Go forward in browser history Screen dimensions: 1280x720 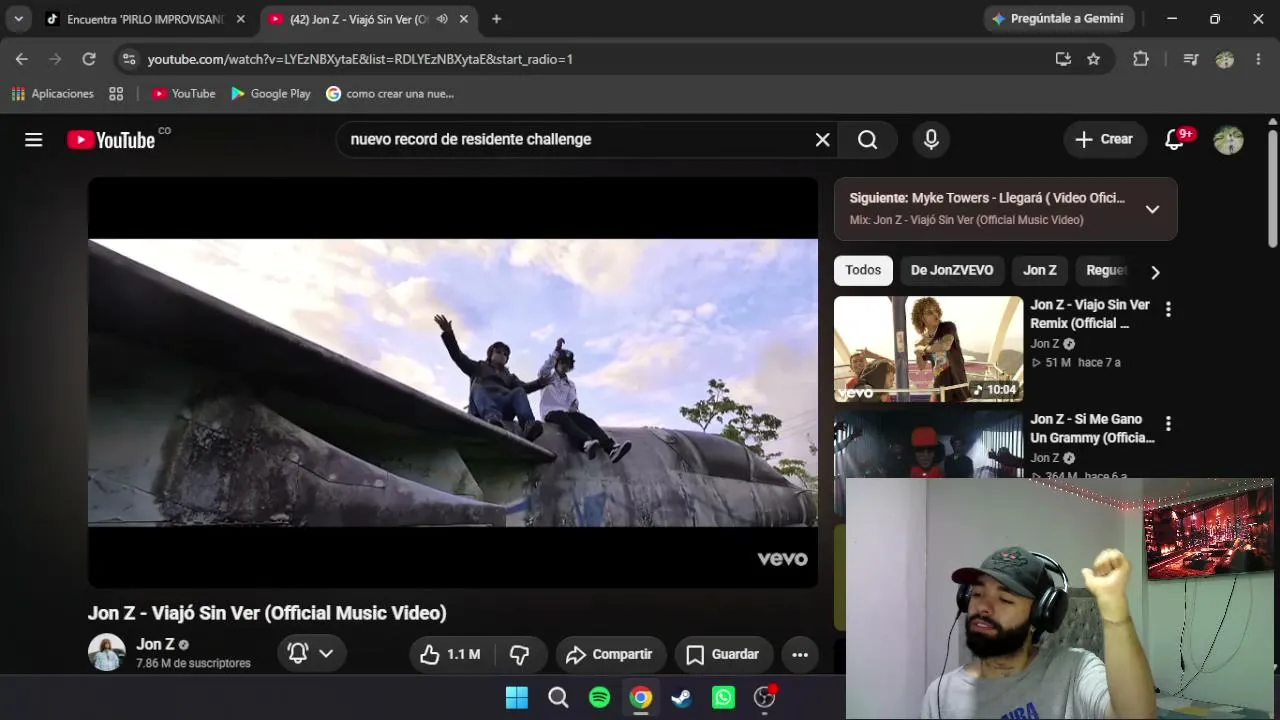[x=55, y=59]
